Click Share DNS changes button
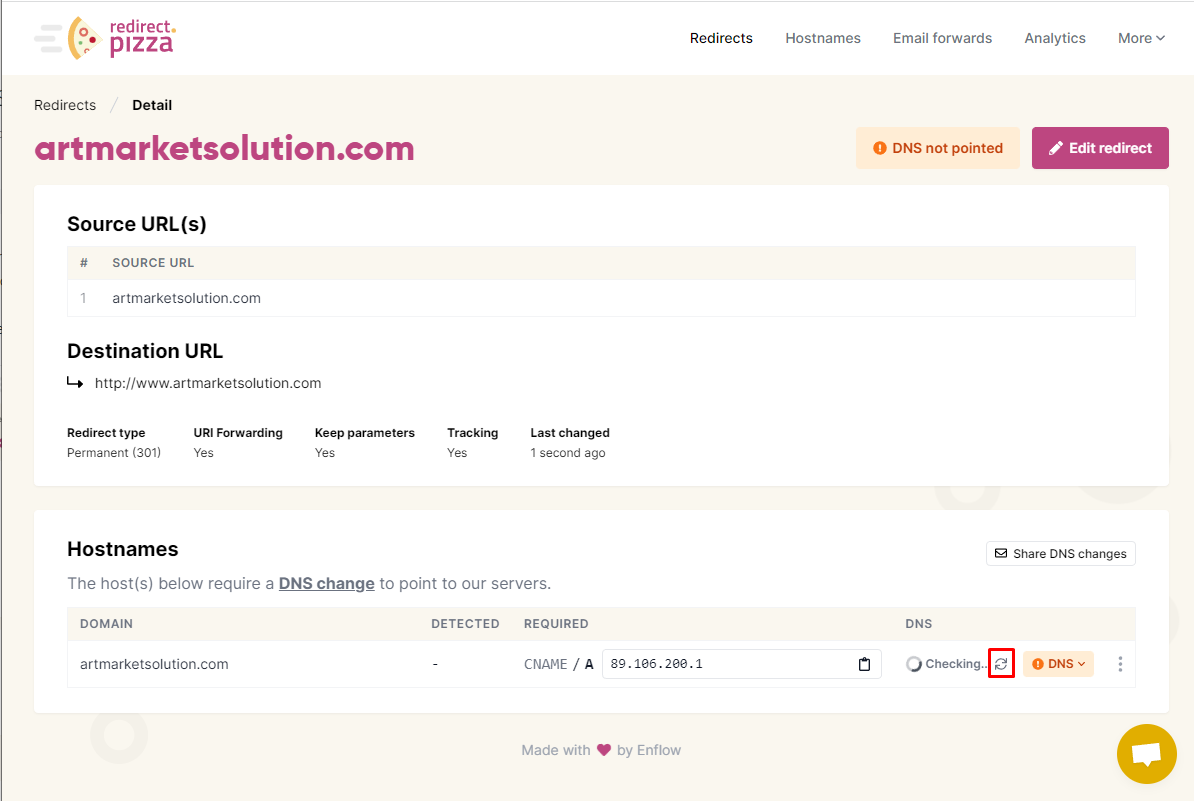 [x=1060, y=554]
